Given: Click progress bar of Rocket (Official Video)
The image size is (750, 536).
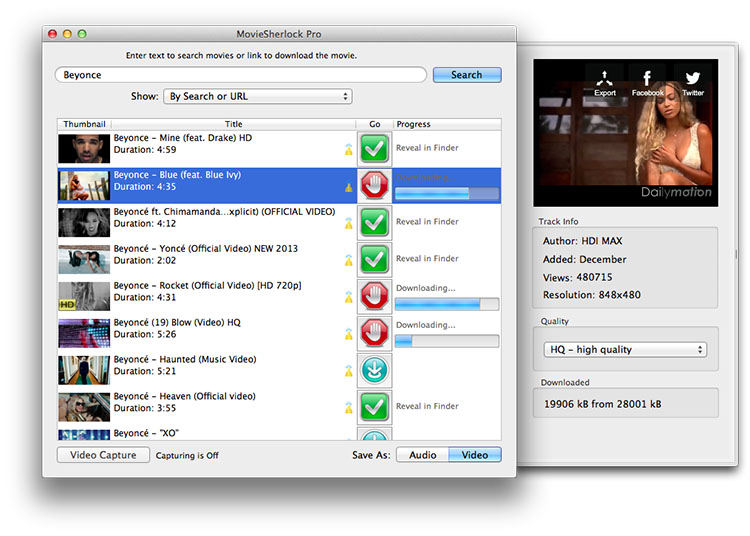Looking at the screenshot, I should [x=447, y=304].
